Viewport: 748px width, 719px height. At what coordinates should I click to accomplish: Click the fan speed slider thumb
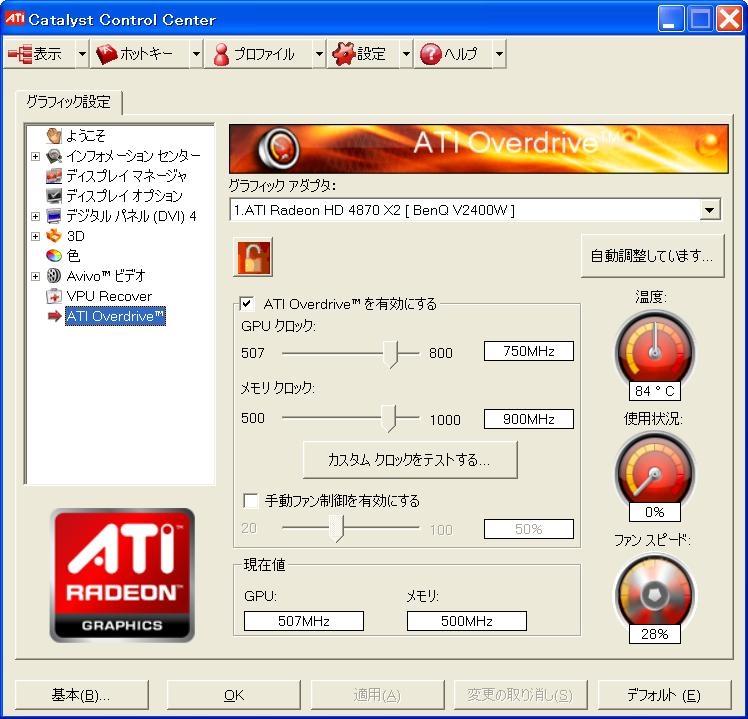pos(337,528)
